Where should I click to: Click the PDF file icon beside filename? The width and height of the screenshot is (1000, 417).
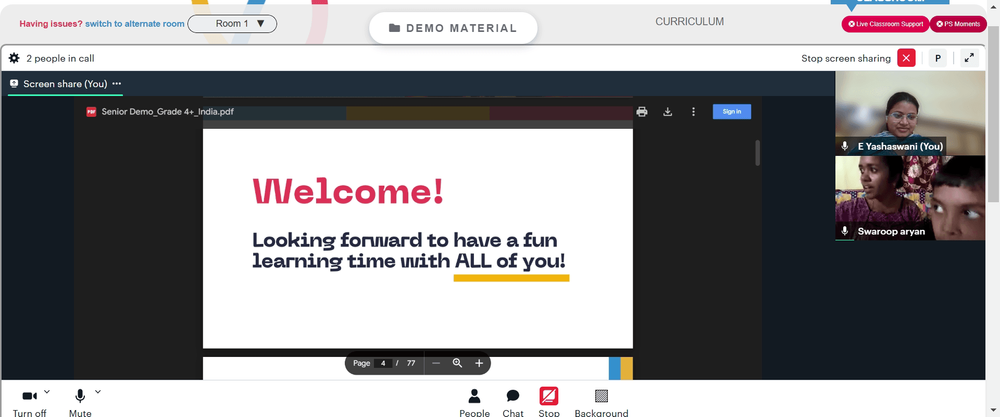click(91, 112)
